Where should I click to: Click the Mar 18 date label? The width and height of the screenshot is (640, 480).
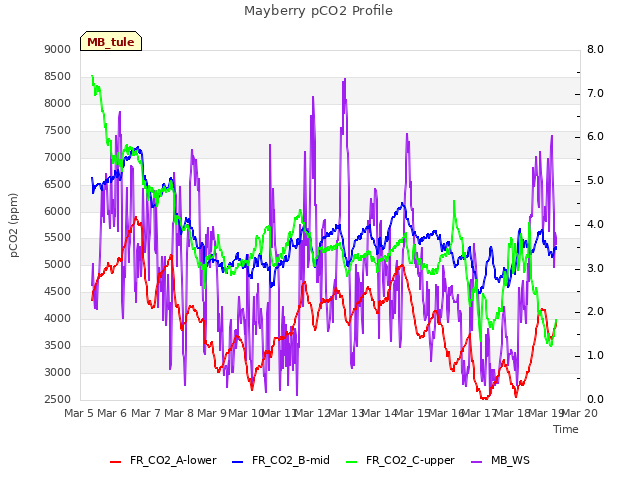click(x=512, y=413)
